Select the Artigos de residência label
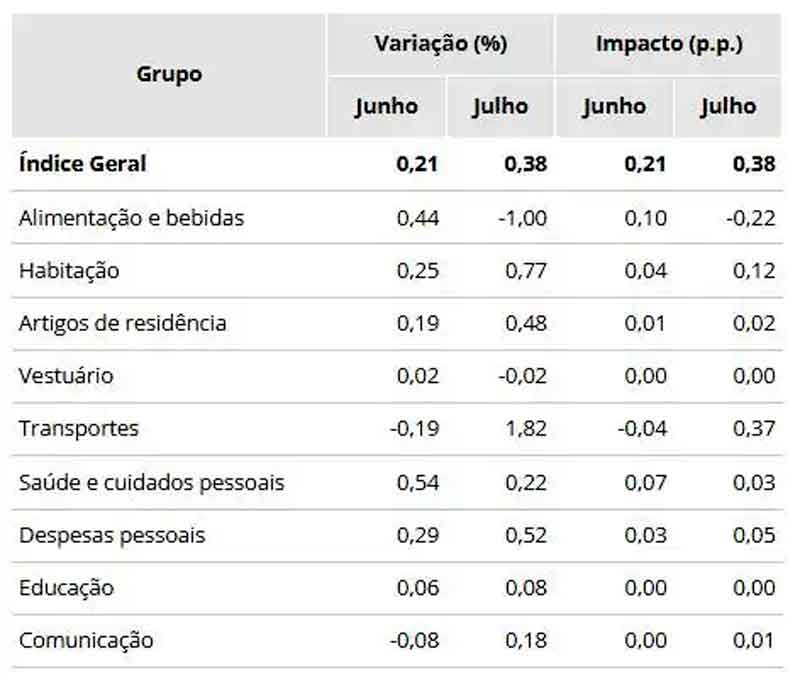Viewport: 800px width, 680px height. (x=122, y=323)
